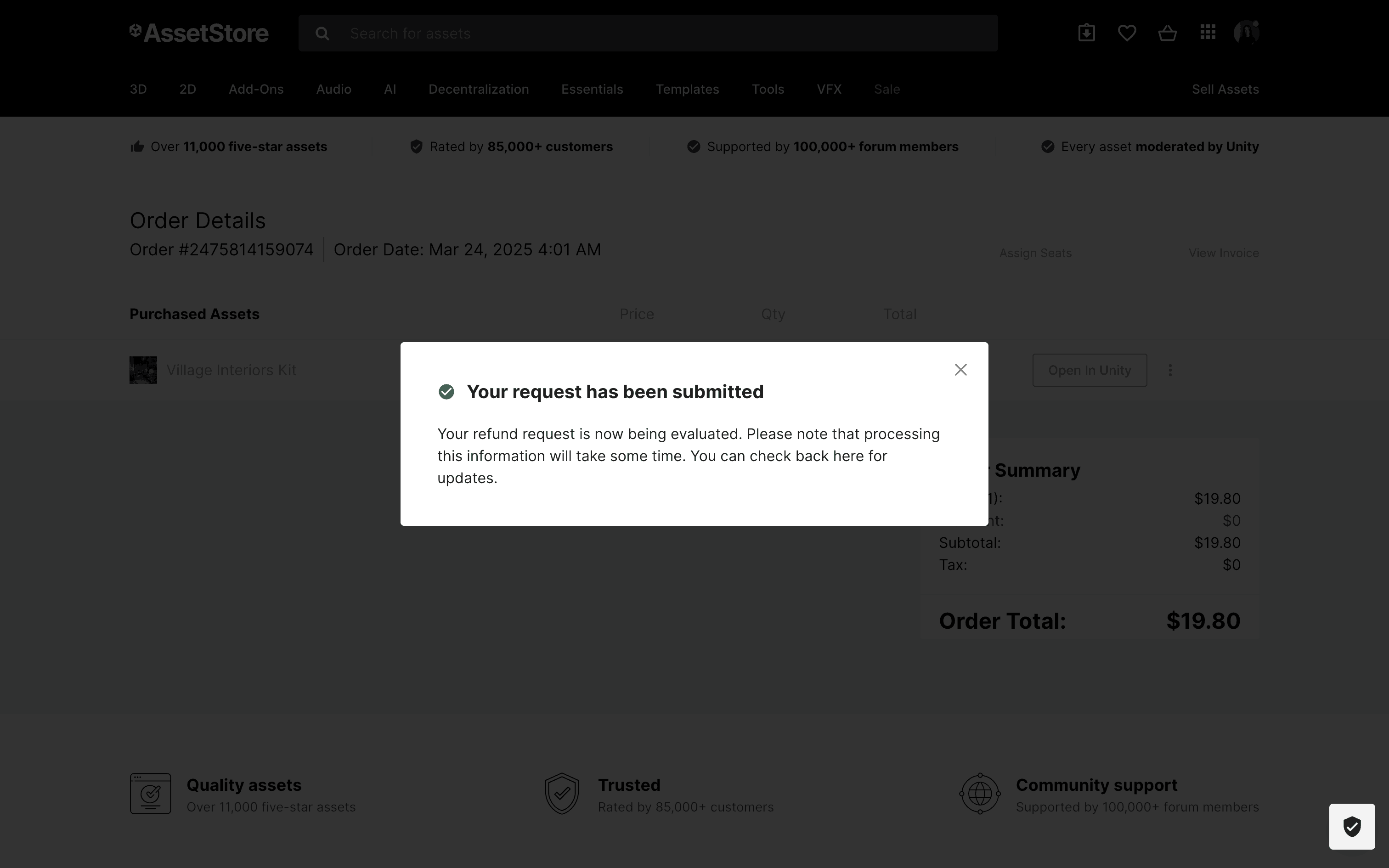The image size is (1389, 868).
Task: Click the Search for assets field
Action: [x=666, y=33]
